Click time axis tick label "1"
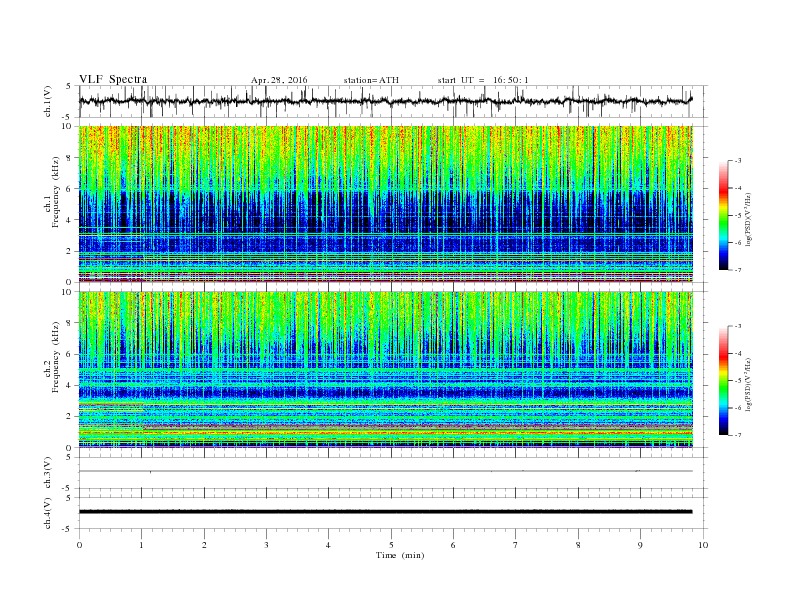Screen dimensions: 792x612 click(141, 545)
